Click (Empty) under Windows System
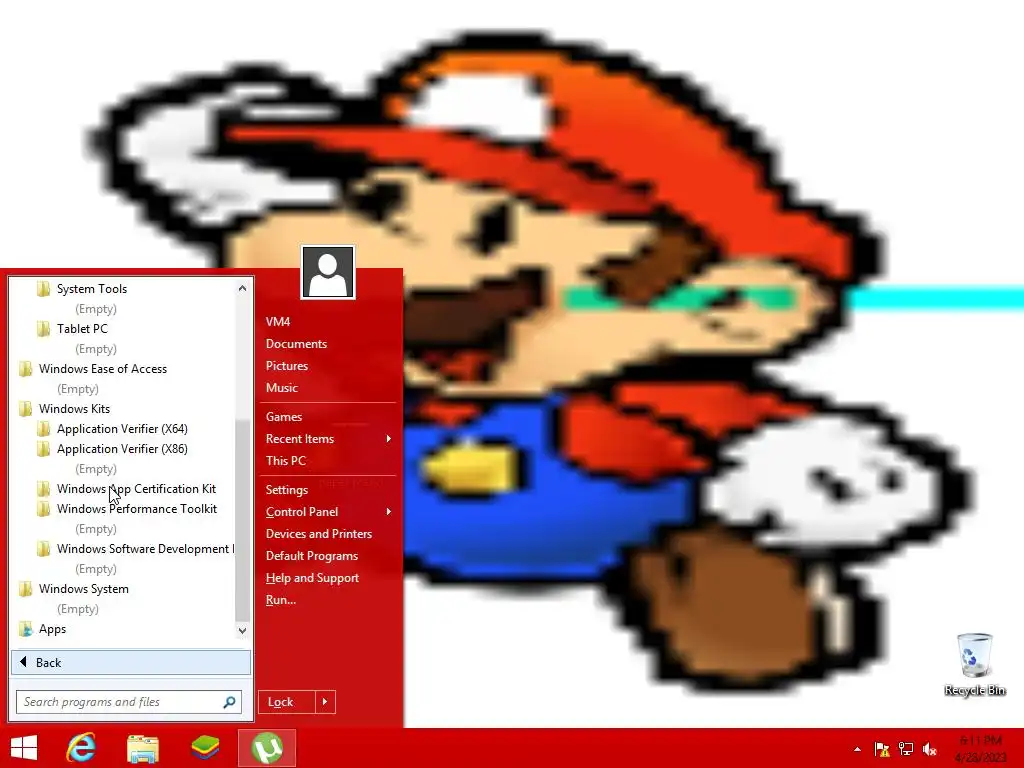The width and height of the screenshot is (1024, 768). click(x=78, y=609)
